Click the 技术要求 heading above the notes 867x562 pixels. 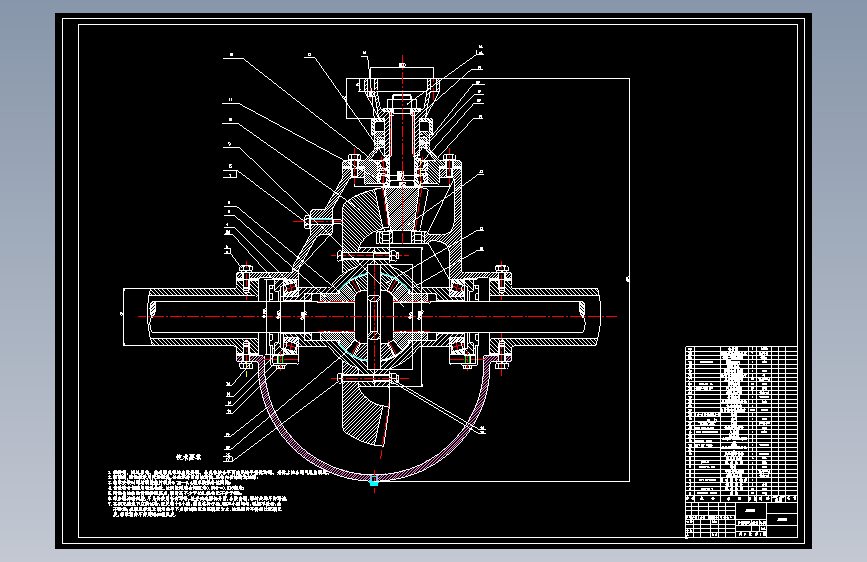click(x=189, y=457)
